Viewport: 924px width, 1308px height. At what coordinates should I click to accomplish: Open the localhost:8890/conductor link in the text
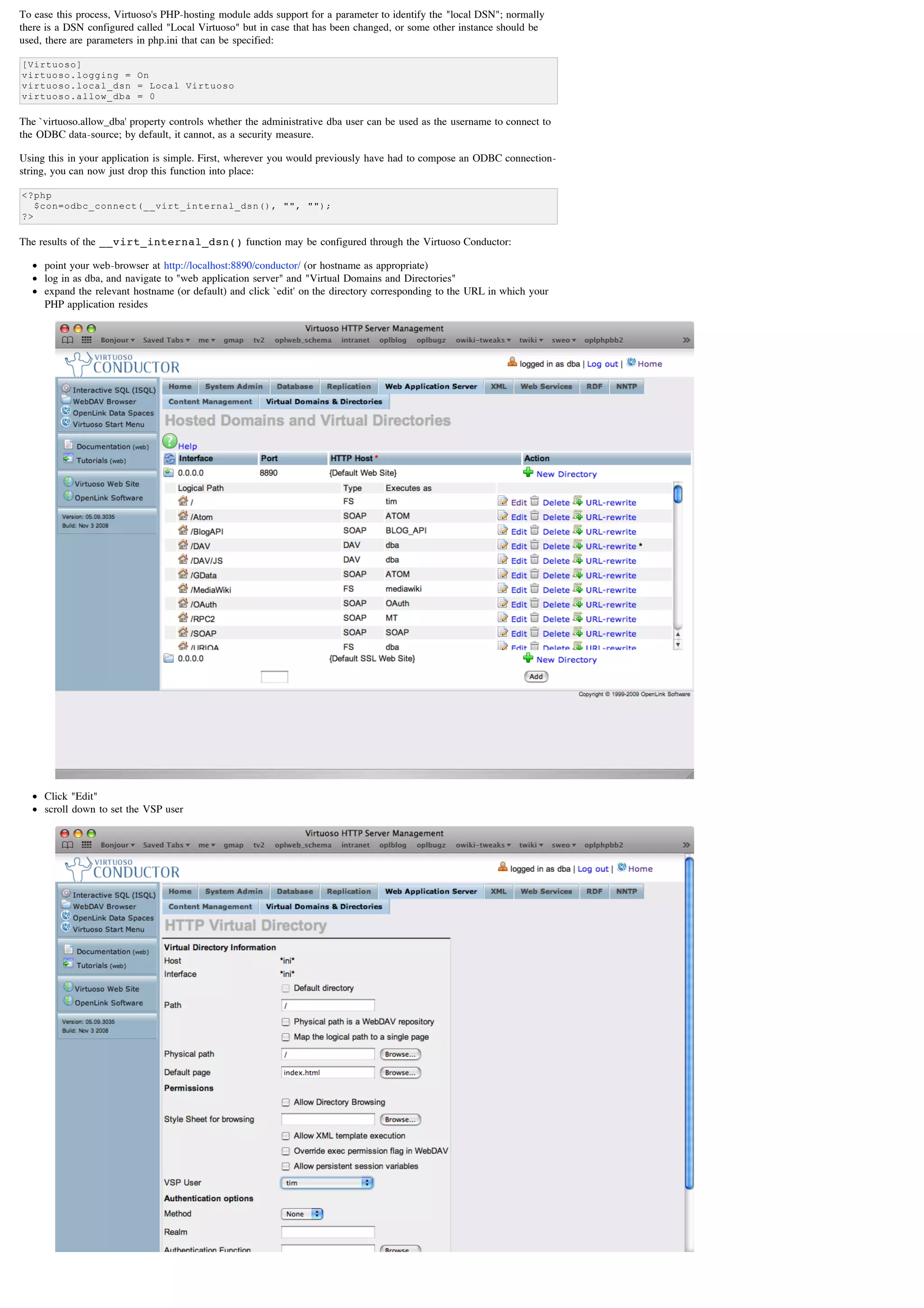[x=232, y=265]
